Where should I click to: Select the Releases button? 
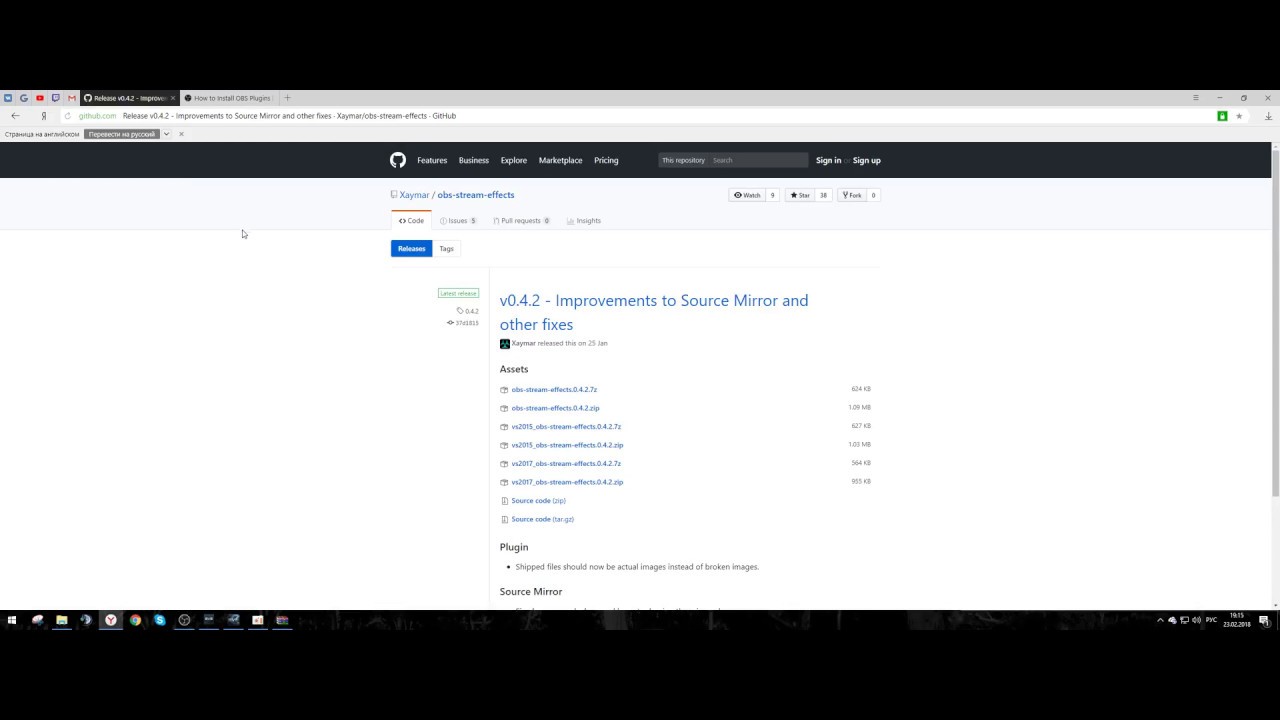[x=411, y=248]
